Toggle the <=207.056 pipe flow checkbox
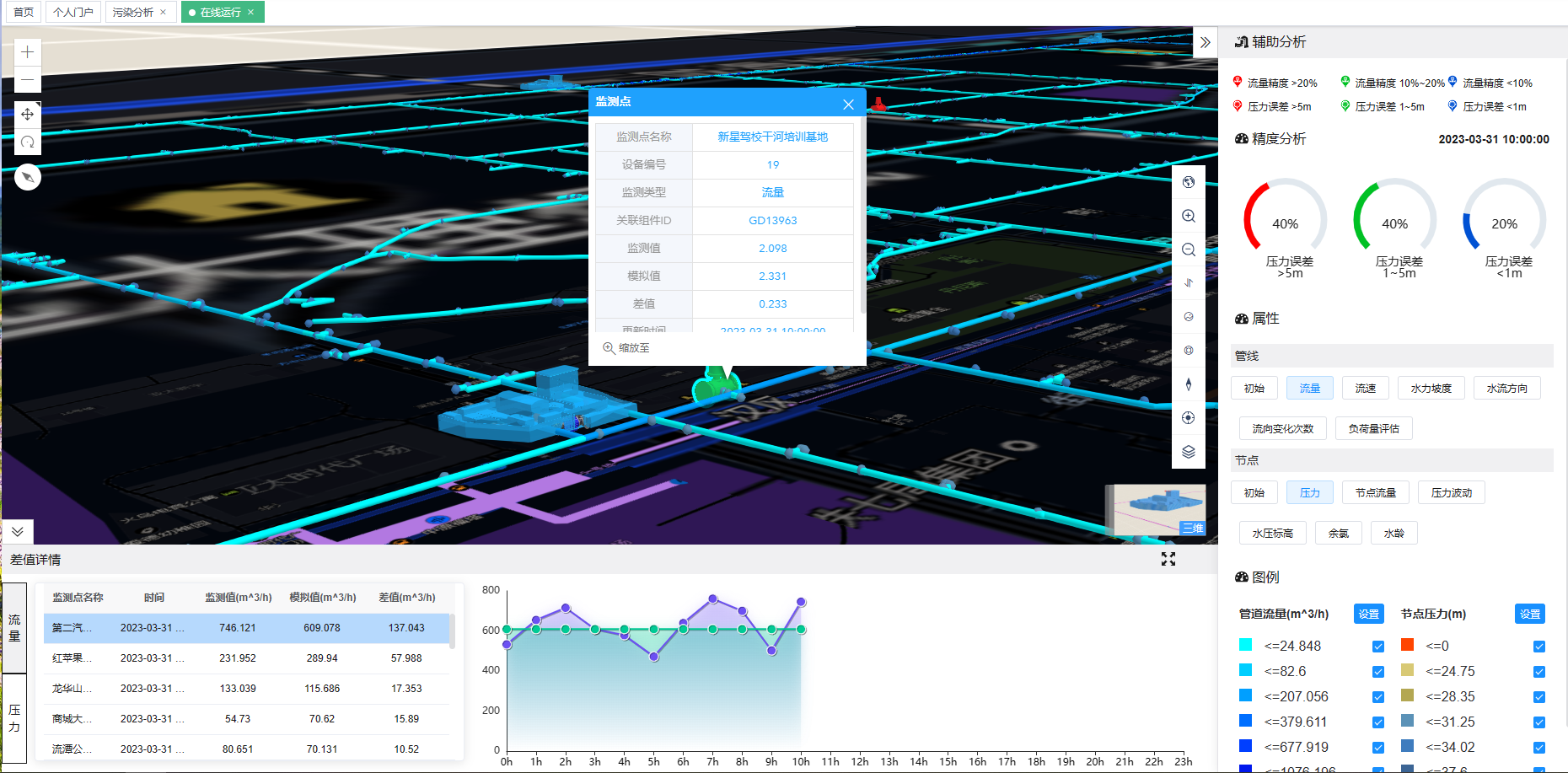This screenshot has width=1568, height=773. click(x=1377, y=697)
